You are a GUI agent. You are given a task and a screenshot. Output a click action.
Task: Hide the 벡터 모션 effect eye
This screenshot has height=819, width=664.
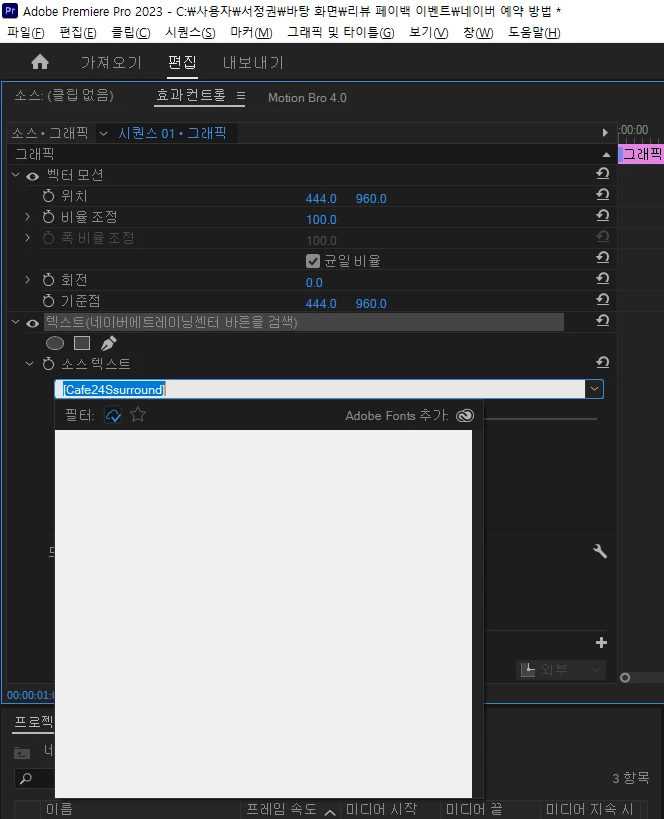tap(32, 177)
